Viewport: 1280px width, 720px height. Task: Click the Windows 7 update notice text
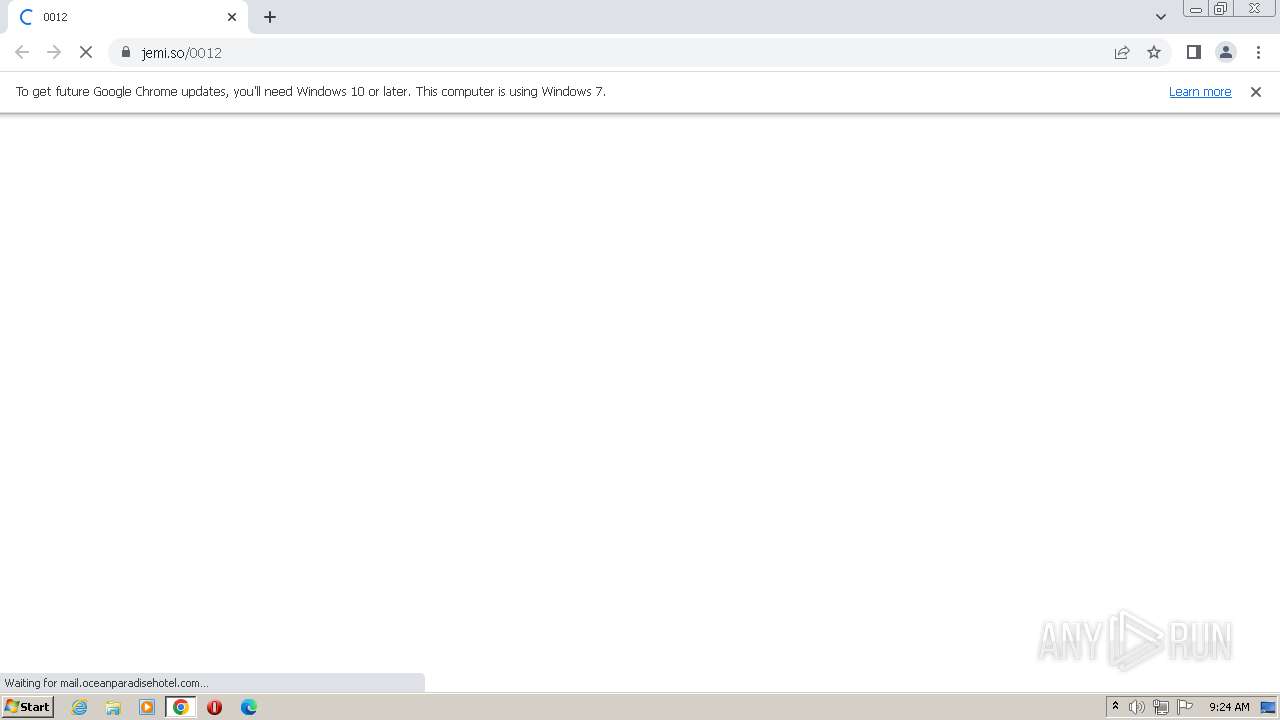point(311,91)
